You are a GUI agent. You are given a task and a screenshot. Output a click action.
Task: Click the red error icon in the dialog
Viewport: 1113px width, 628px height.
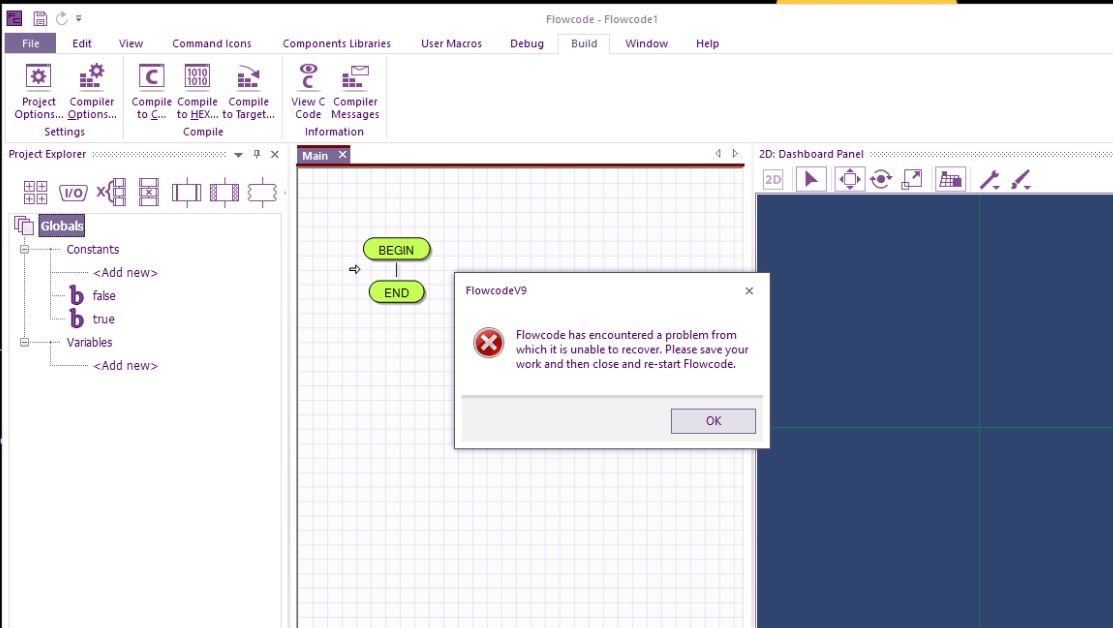click(488, 343)
